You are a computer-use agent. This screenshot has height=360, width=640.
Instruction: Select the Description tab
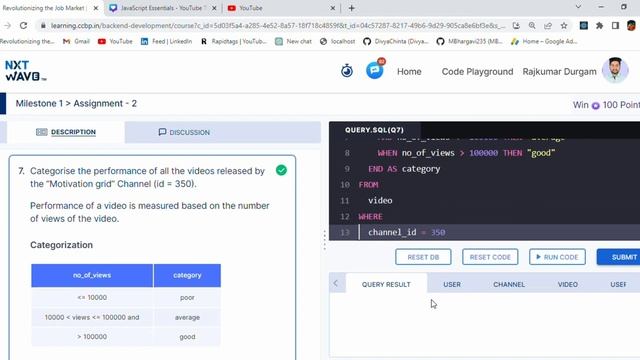click(x=66, y=132)
